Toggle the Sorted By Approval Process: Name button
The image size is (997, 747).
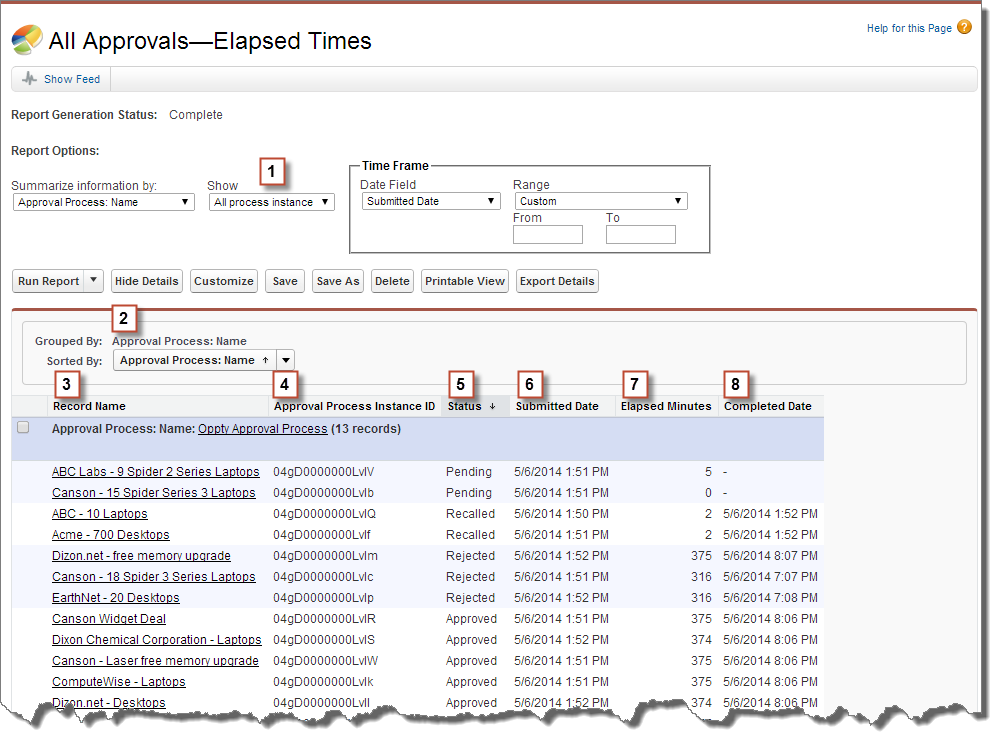point(195,360)
